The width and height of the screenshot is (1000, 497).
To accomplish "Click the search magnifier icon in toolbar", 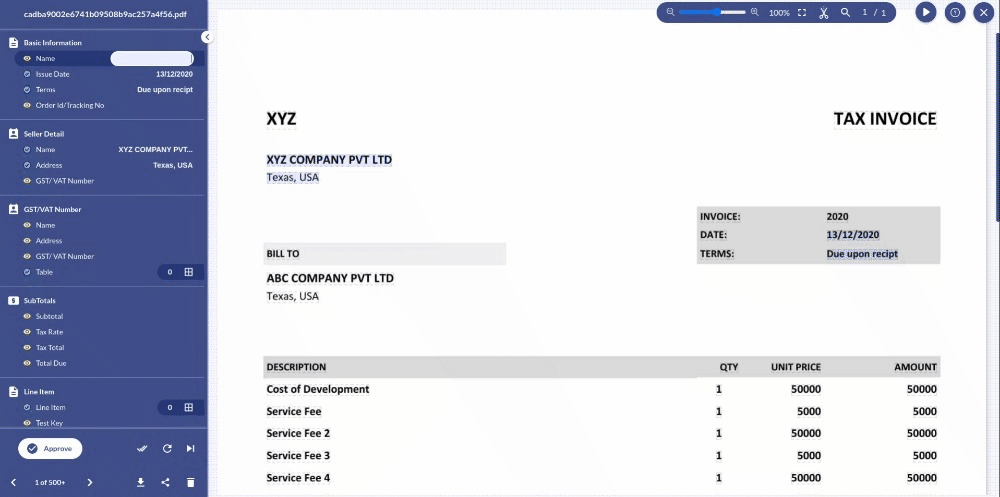I will 845,12.
